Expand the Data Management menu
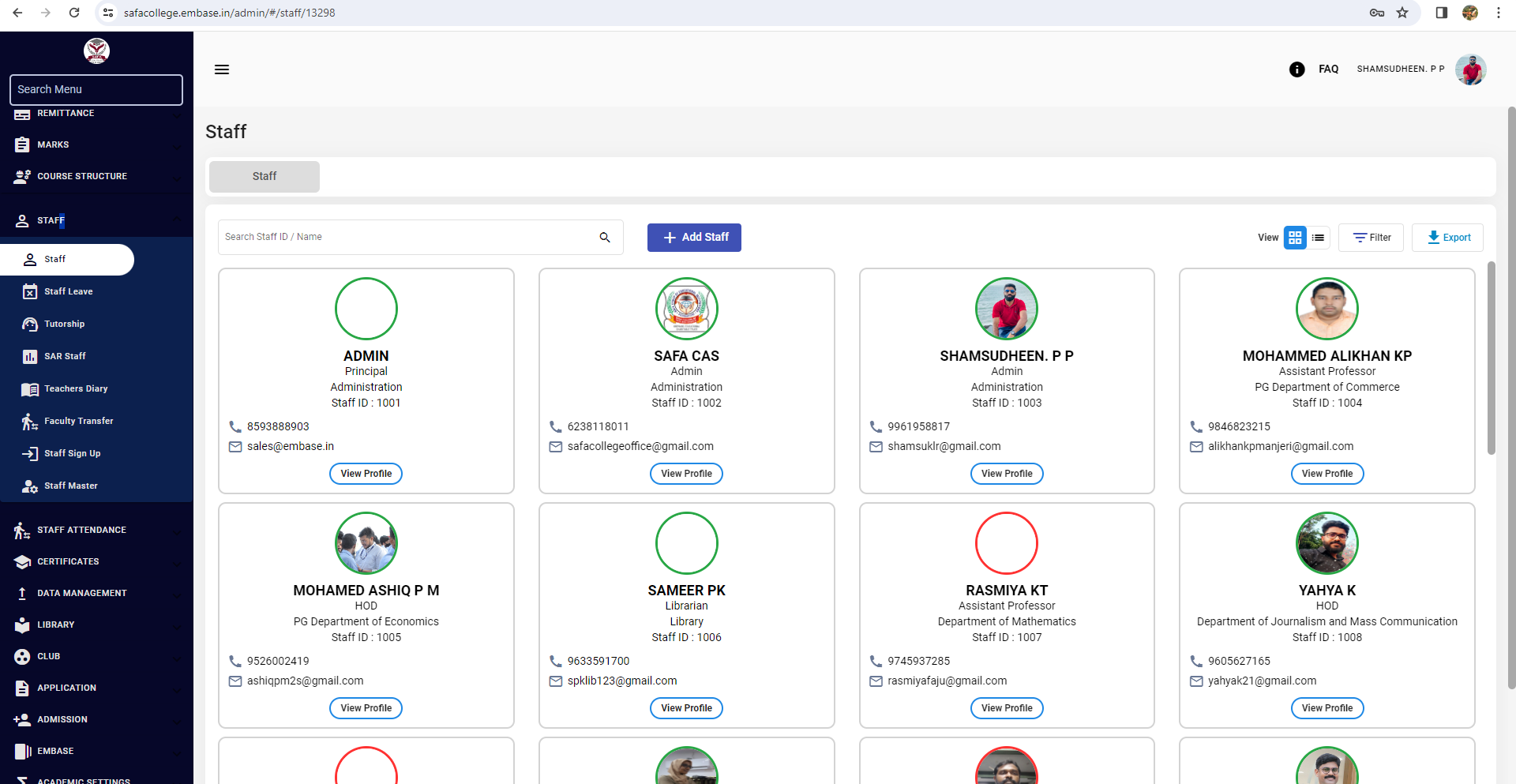Screen dimensions: 1516x784 click(96, 593)
